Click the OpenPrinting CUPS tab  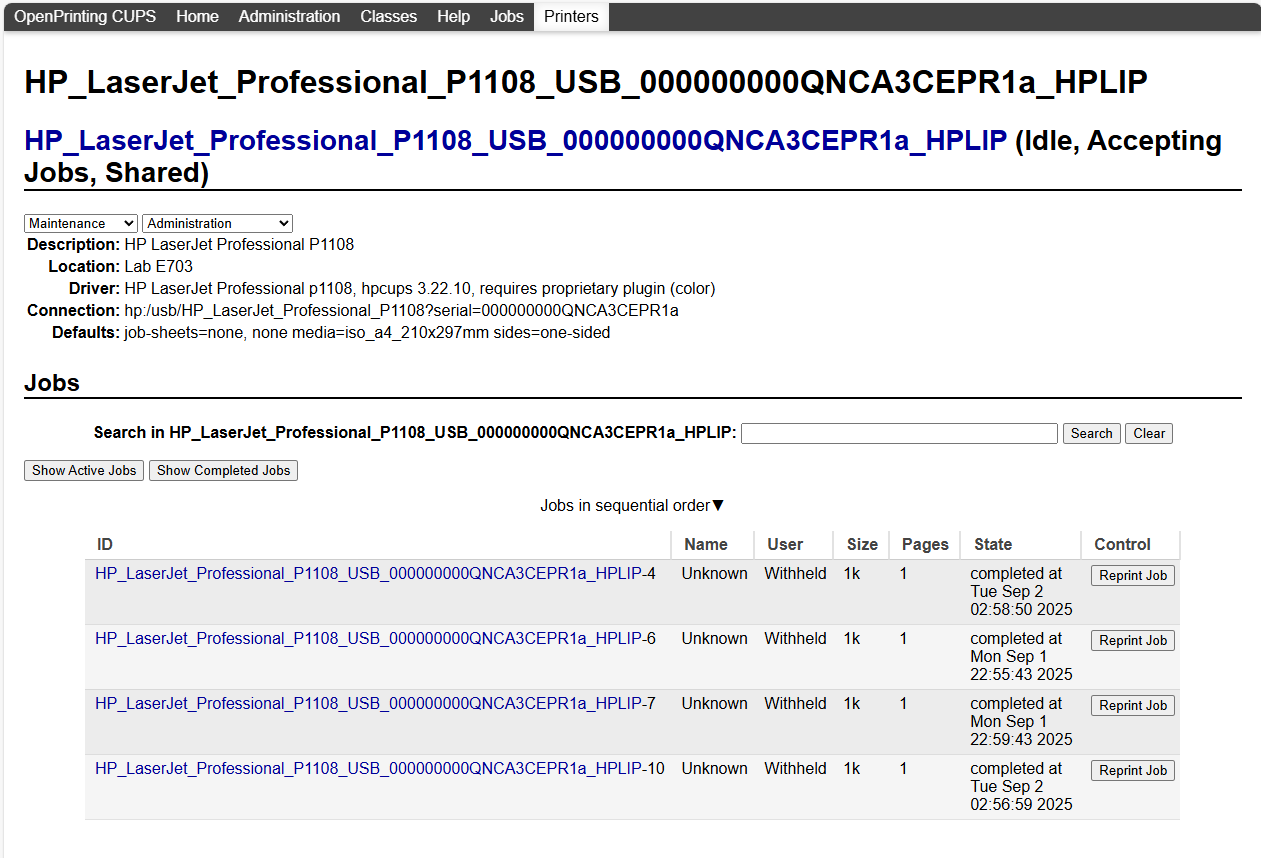(x=85, y=17)
